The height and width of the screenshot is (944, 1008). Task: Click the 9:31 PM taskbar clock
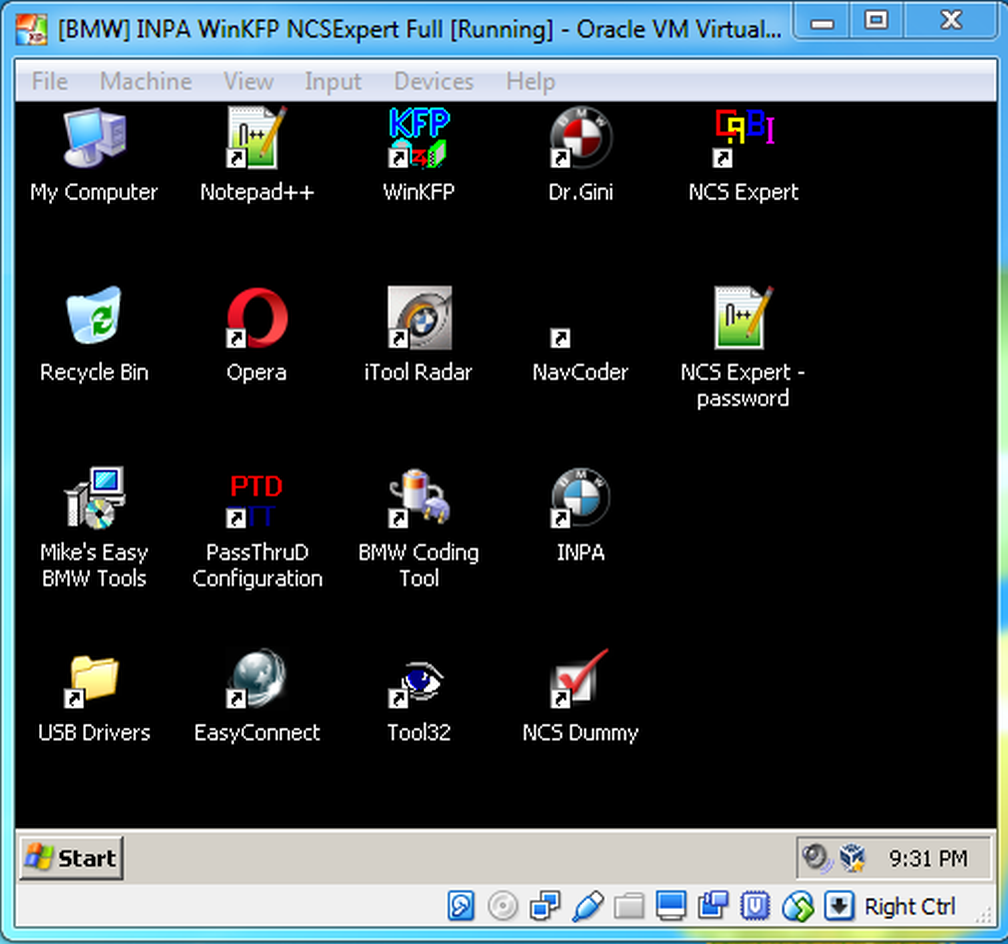tap(928, 858)
